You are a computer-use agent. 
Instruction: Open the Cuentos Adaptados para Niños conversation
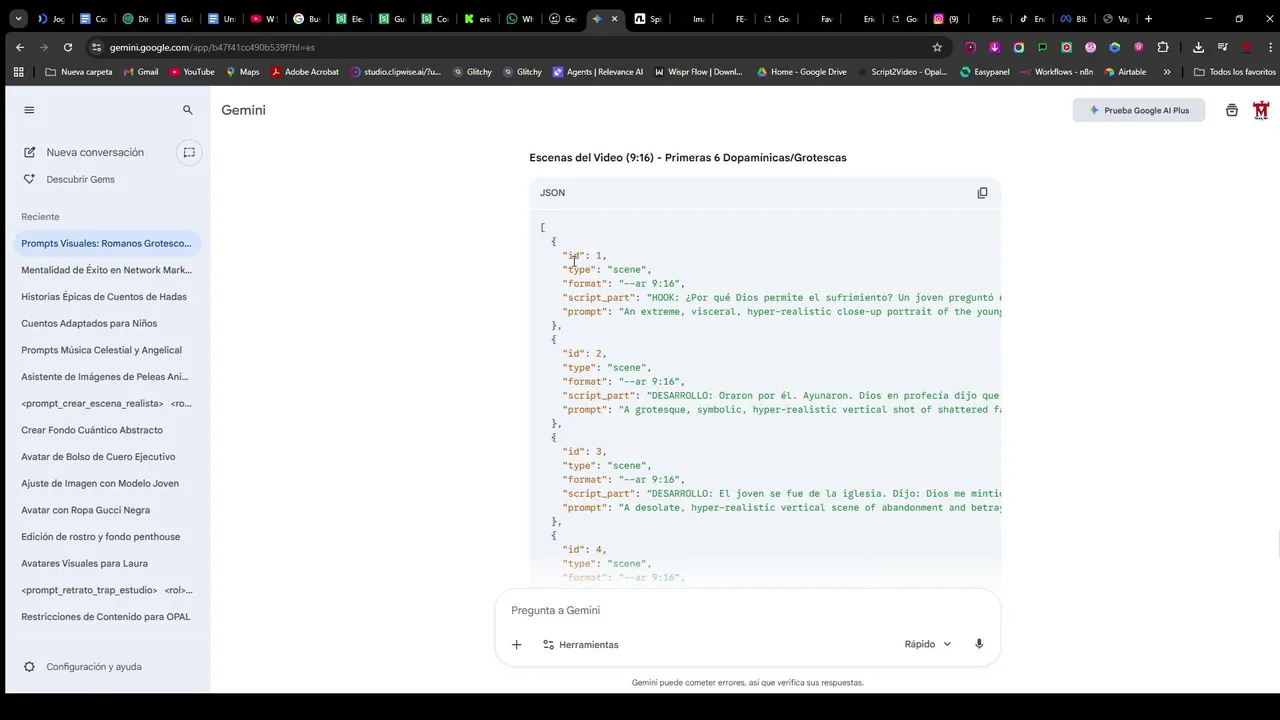tap(89, 323)
